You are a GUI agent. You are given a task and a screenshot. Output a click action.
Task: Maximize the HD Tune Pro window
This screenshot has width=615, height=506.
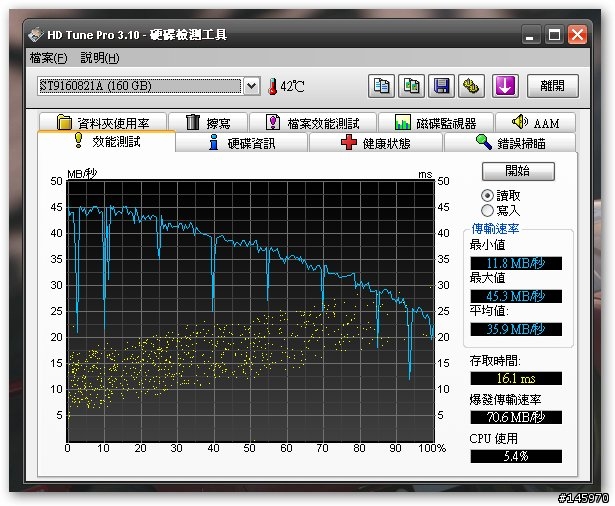554,35
